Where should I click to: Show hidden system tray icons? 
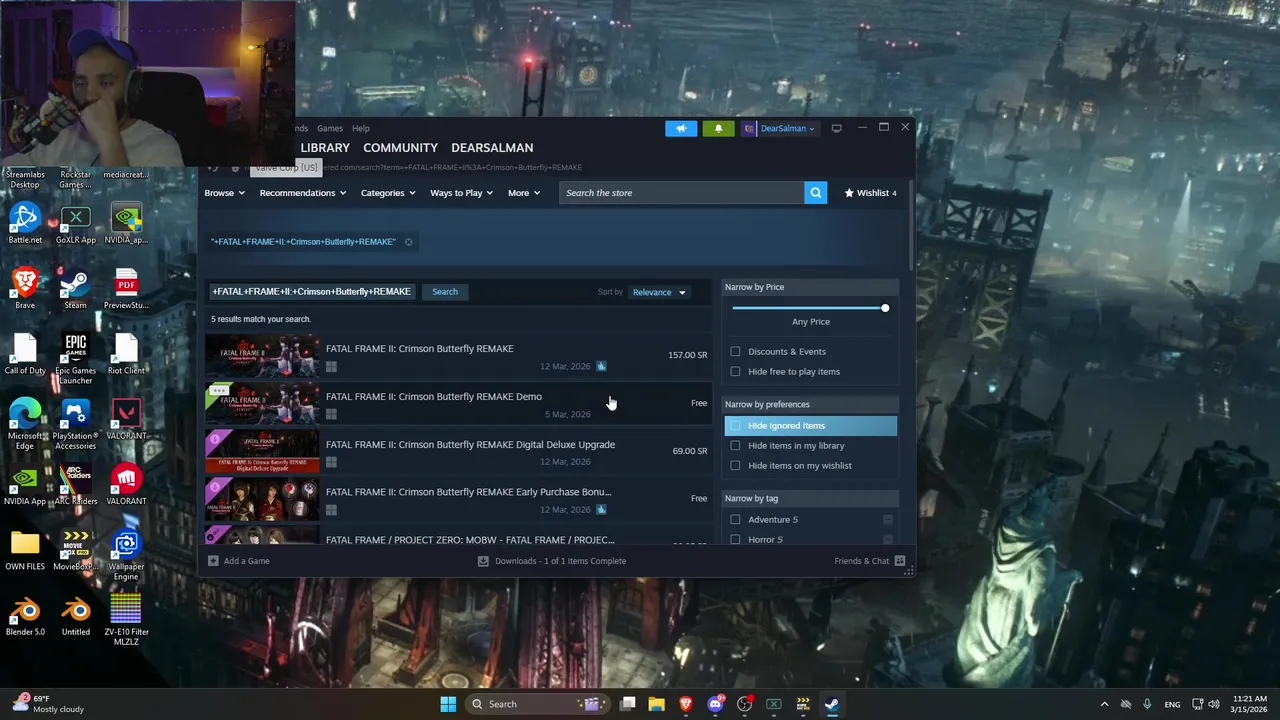(x=1104, y=704)
